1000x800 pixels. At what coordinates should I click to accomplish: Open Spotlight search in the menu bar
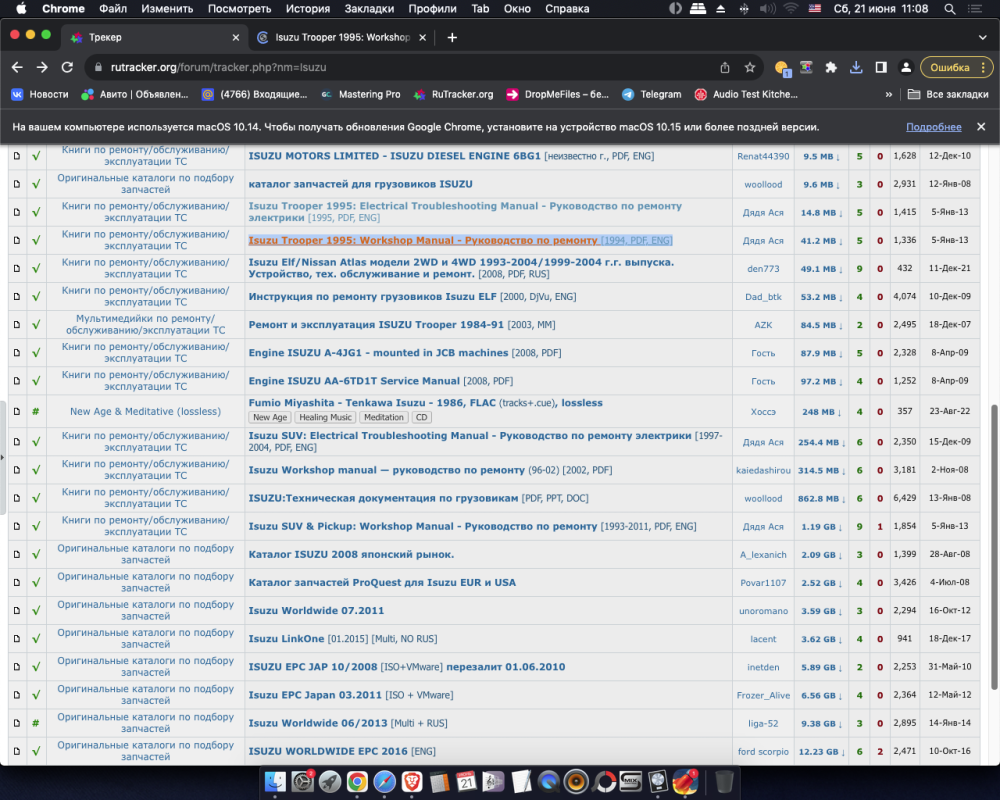click(950, 9)
